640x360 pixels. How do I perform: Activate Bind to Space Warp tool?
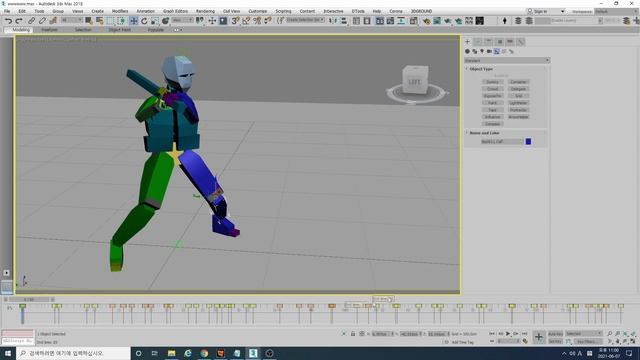[53, 21]
